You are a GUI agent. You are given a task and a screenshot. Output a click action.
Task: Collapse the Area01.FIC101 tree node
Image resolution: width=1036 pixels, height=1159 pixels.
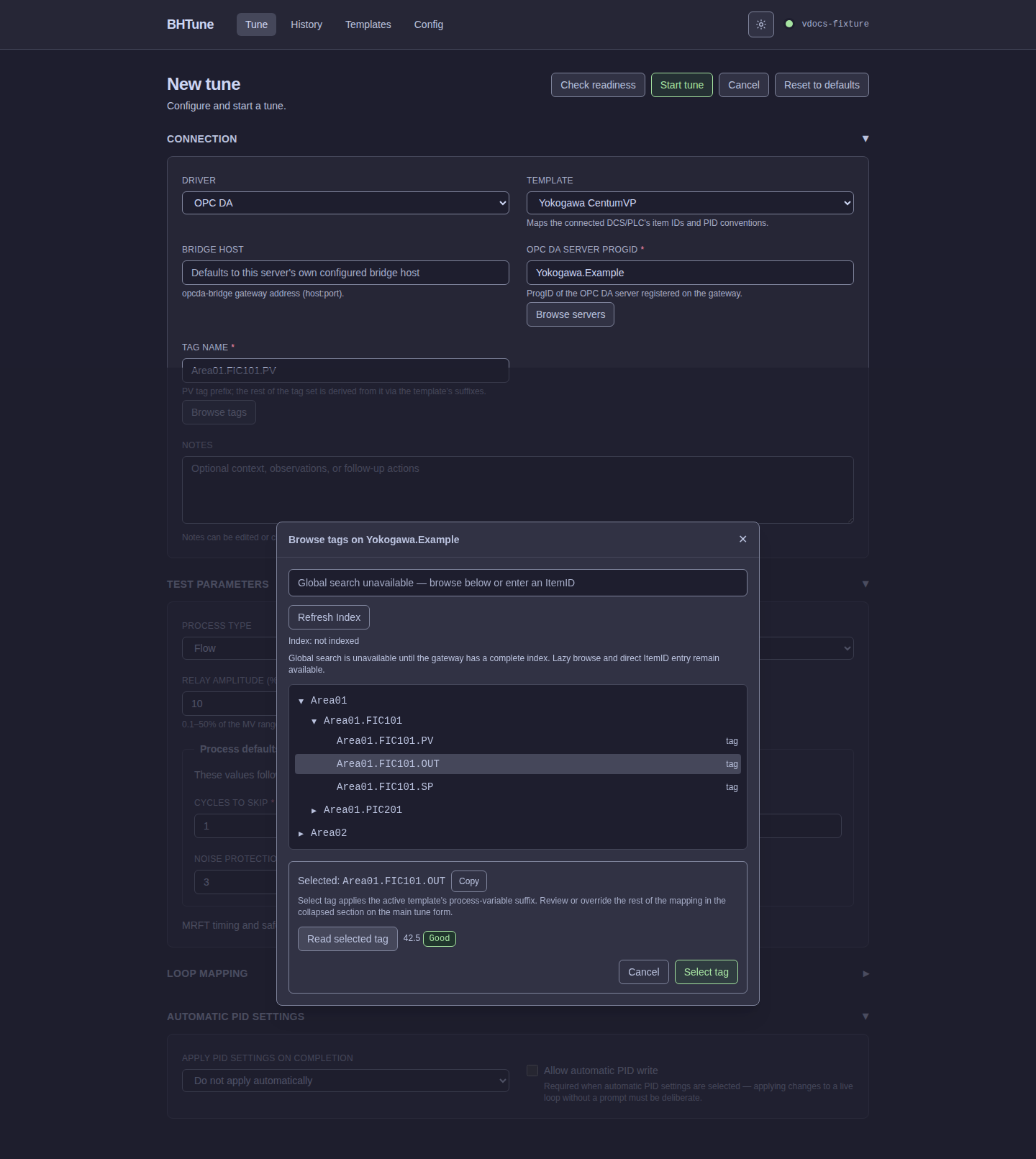pos(314,721)
